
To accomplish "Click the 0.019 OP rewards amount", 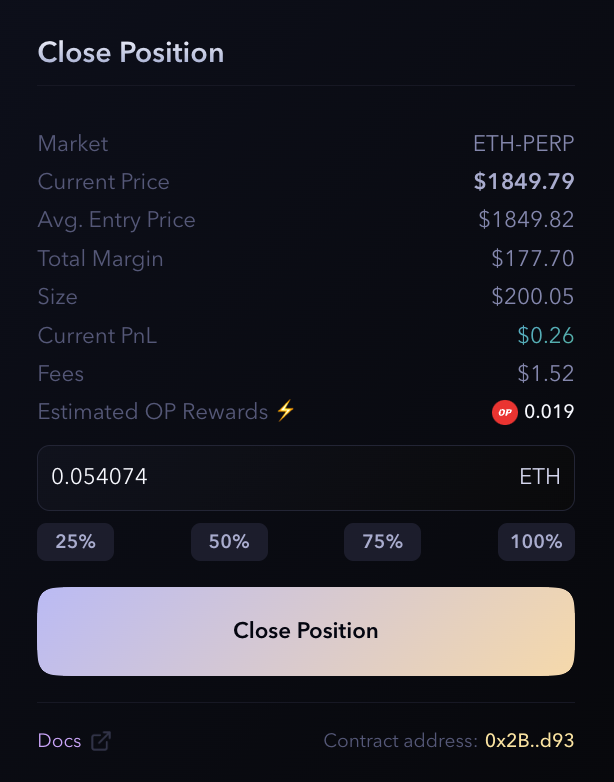I will (x=549, y=412).
